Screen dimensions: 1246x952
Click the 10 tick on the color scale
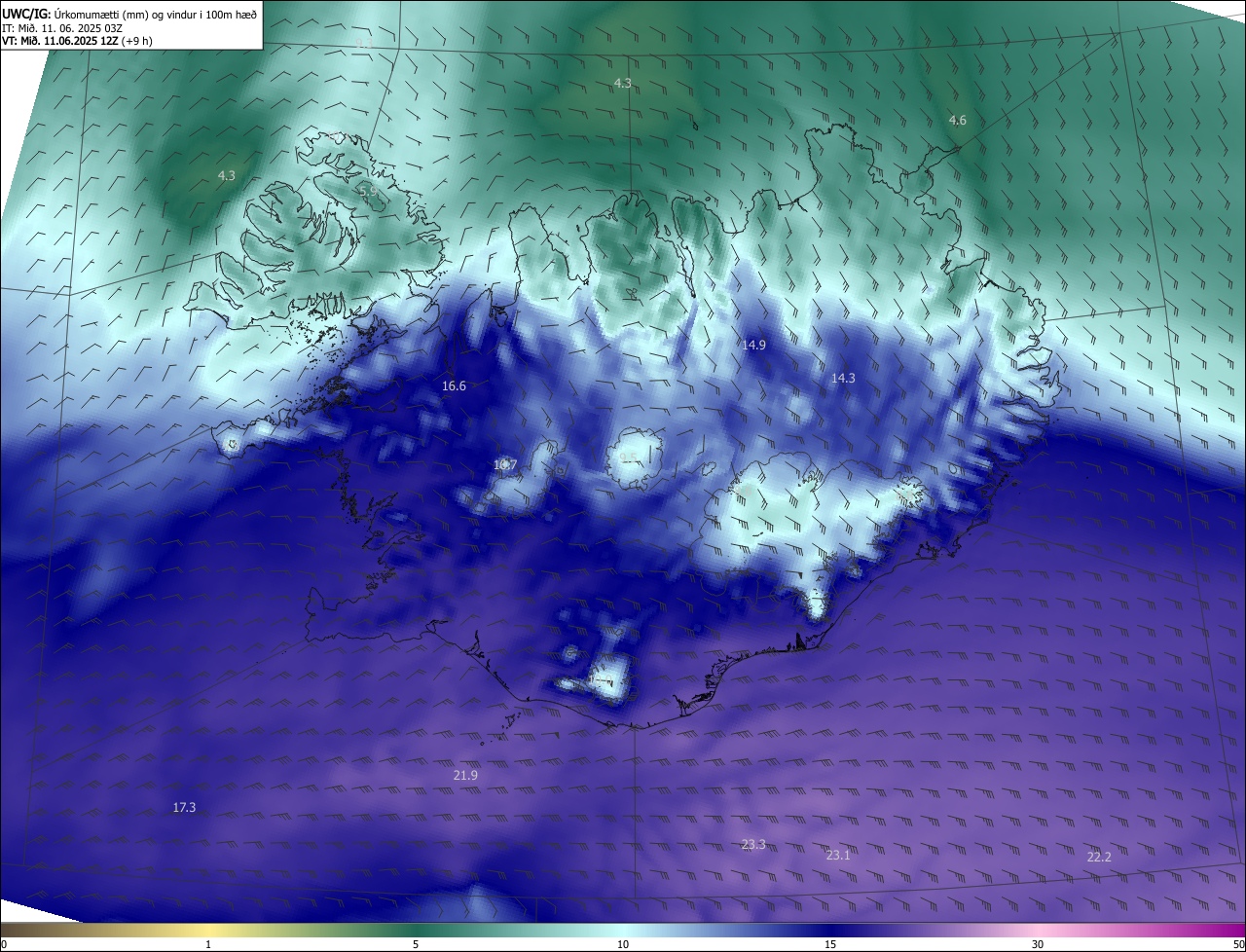623,945
